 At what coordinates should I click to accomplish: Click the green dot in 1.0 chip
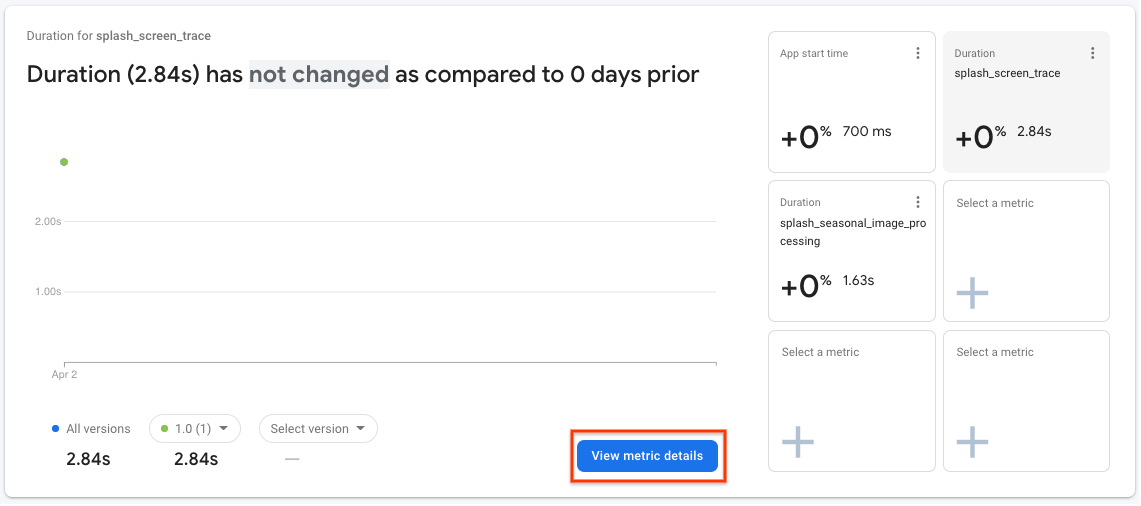coord(164,429)
